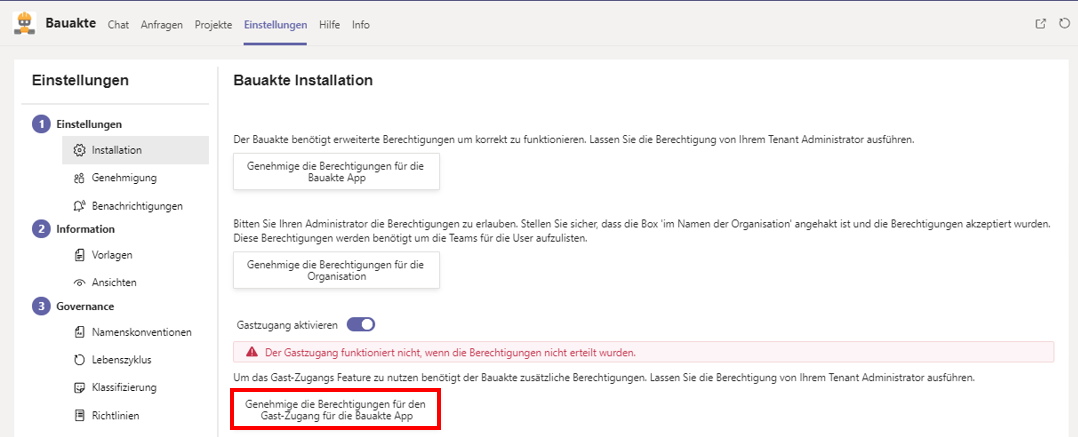Image resolution: width=1078 pixels, height=437 pixels.
Task: Click the Bauakte app logo icon
Action: [x=24, y=24]
